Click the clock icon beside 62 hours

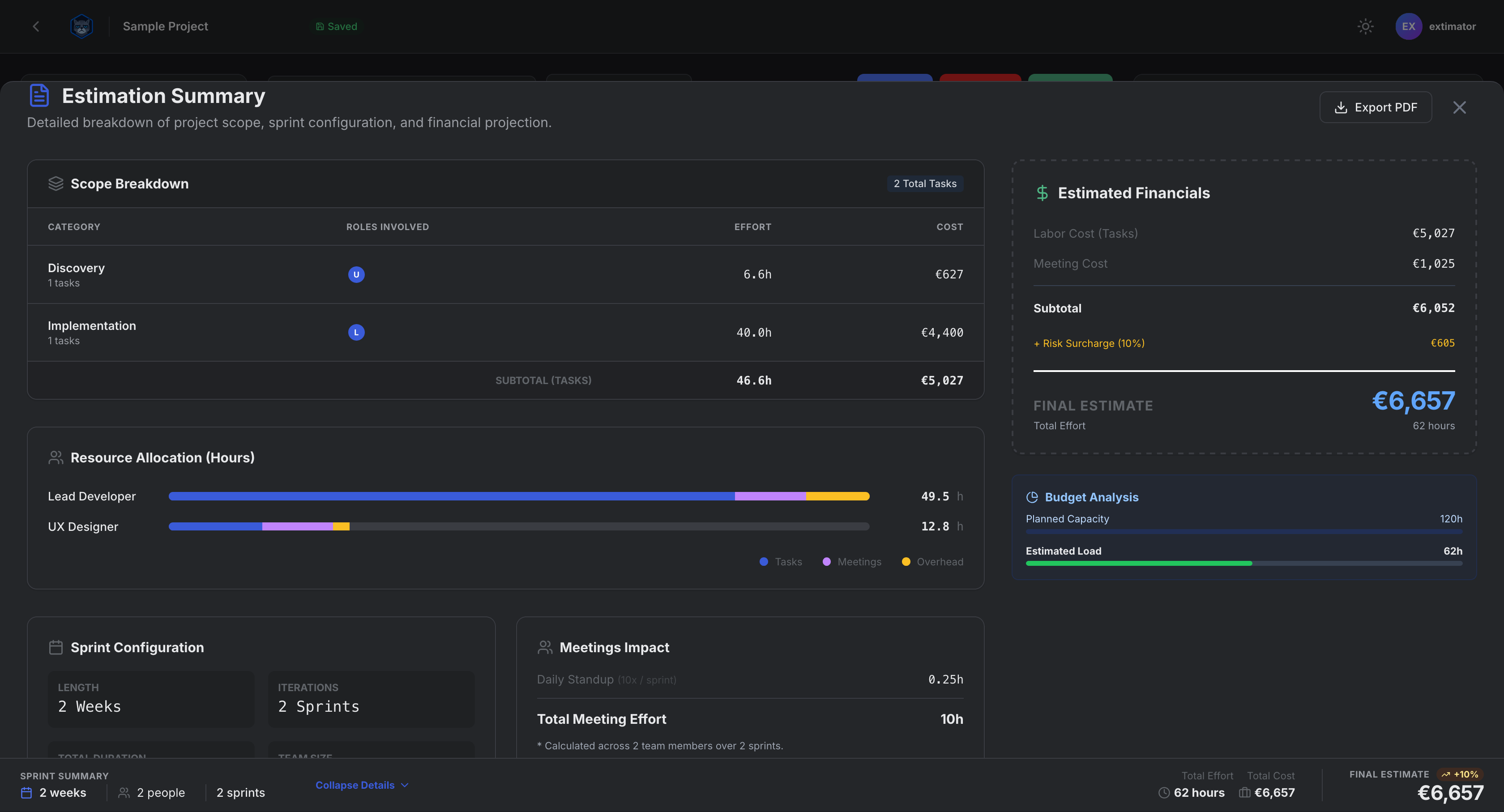coord(1164,793)
